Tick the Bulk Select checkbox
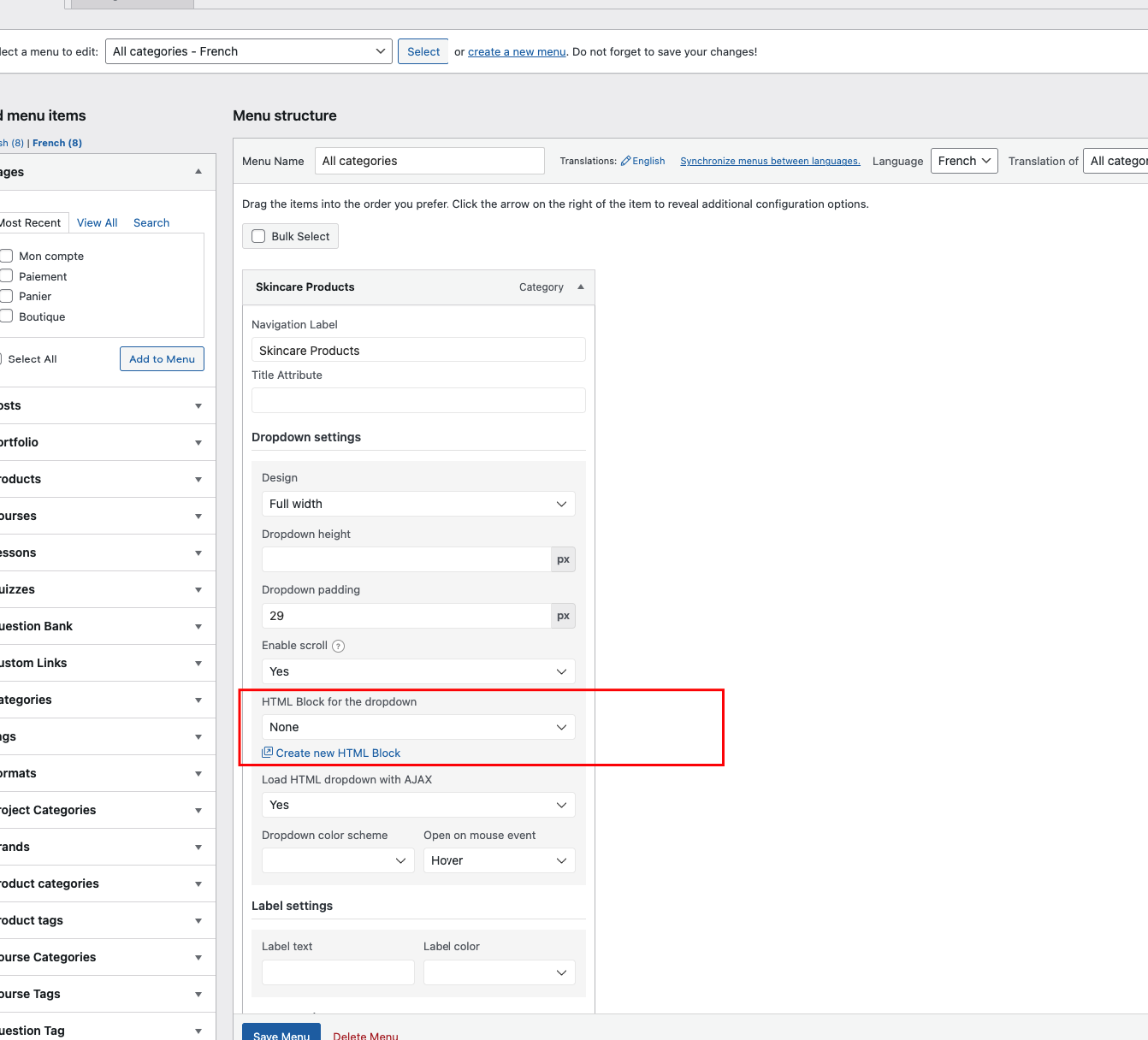The image size is (1148, 1040). click(x=258, y=236)
